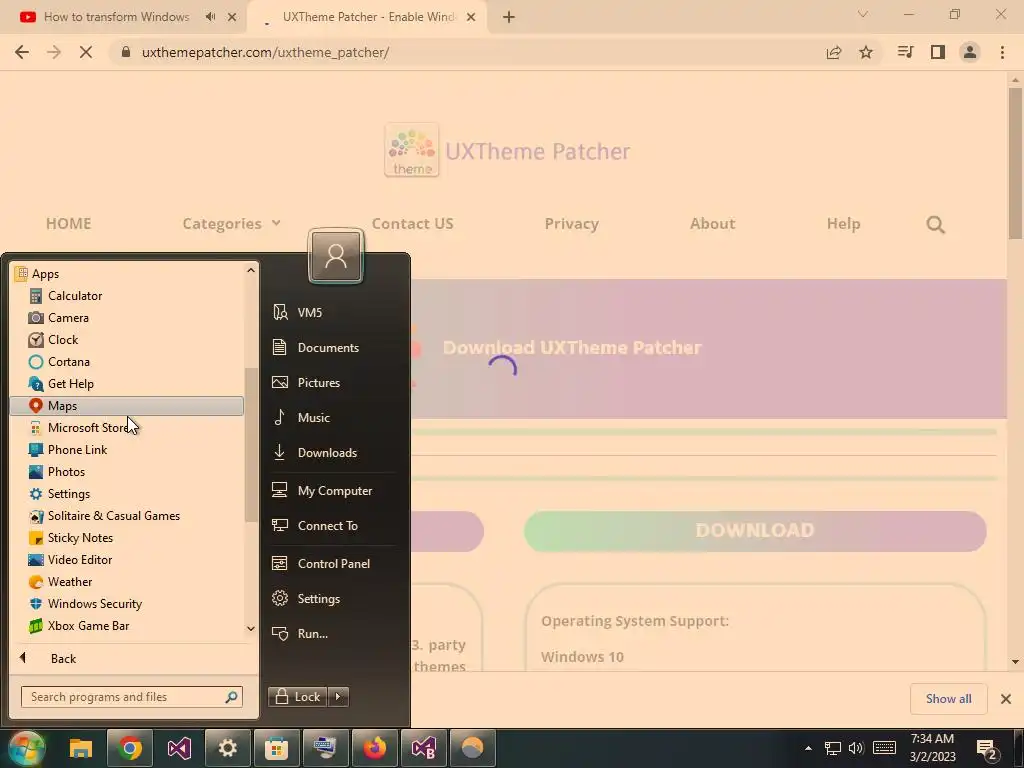Screen dimensions: 1024x768
Task: Open Calculator from the Apps list
Action: tap(127, 296)
